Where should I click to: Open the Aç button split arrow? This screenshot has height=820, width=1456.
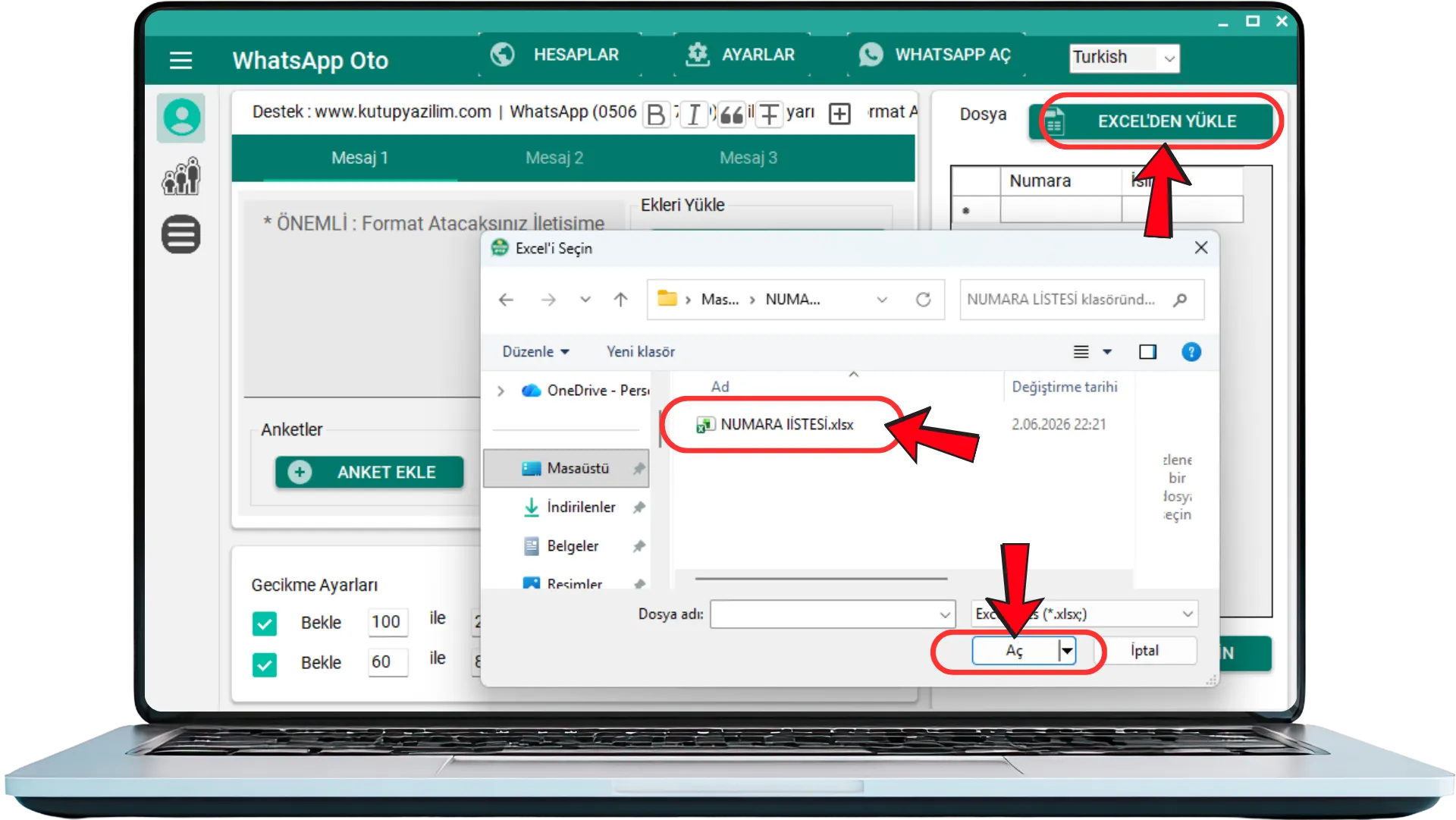coord(1067,651)
